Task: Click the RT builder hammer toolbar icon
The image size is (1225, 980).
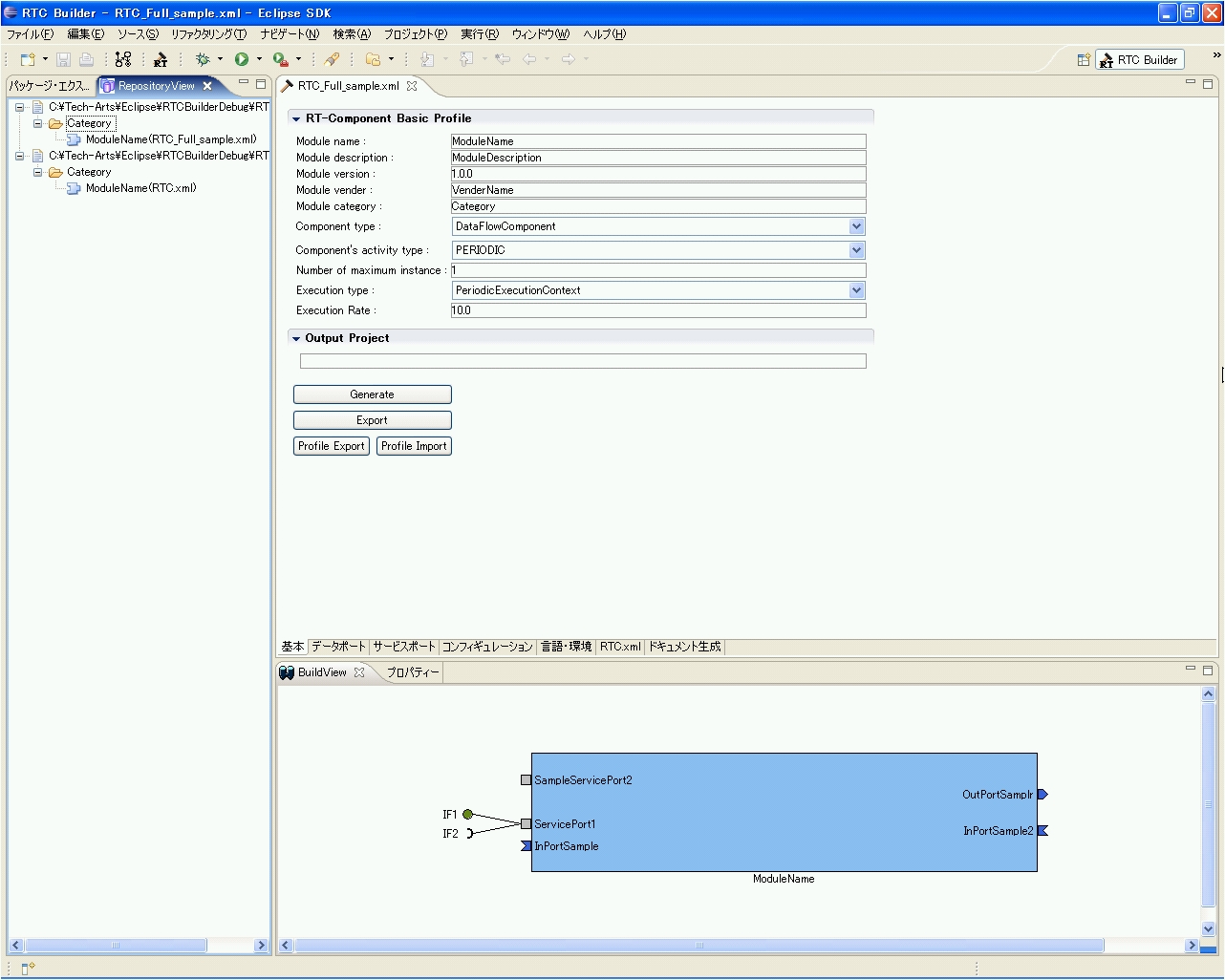Action: 161,59
